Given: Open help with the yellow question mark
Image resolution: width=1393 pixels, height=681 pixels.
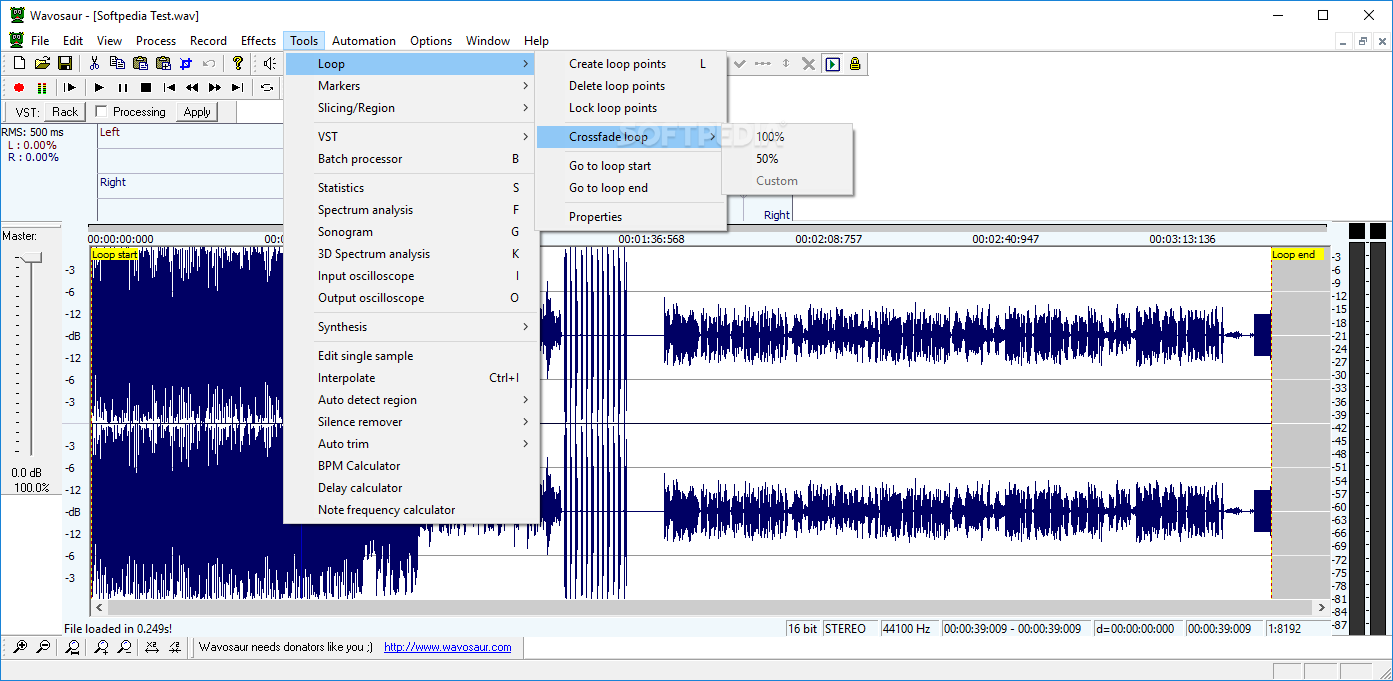Looking at the screenshot, I should 237,63.
